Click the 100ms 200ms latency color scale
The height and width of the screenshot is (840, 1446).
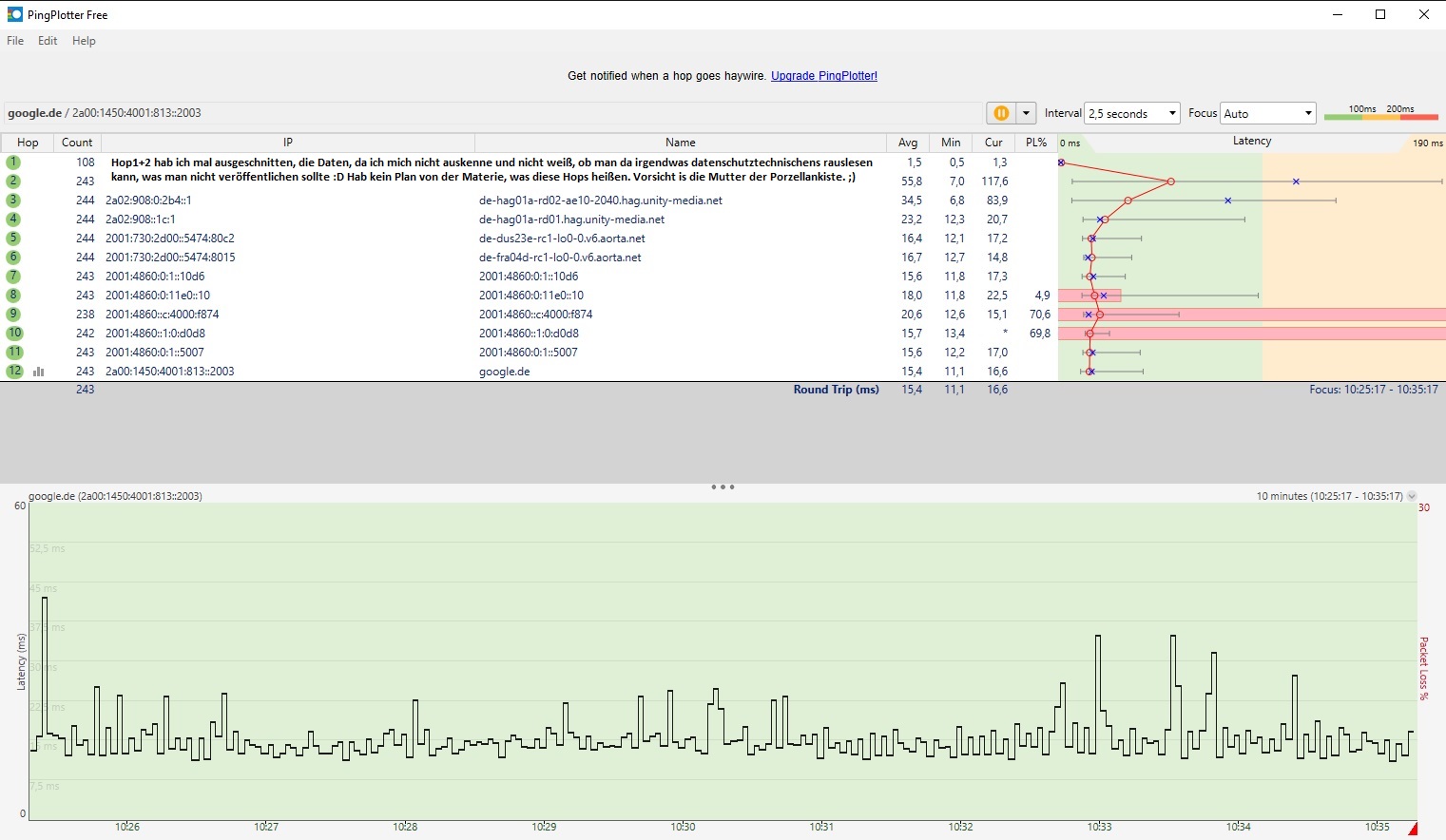point(1381,113)
